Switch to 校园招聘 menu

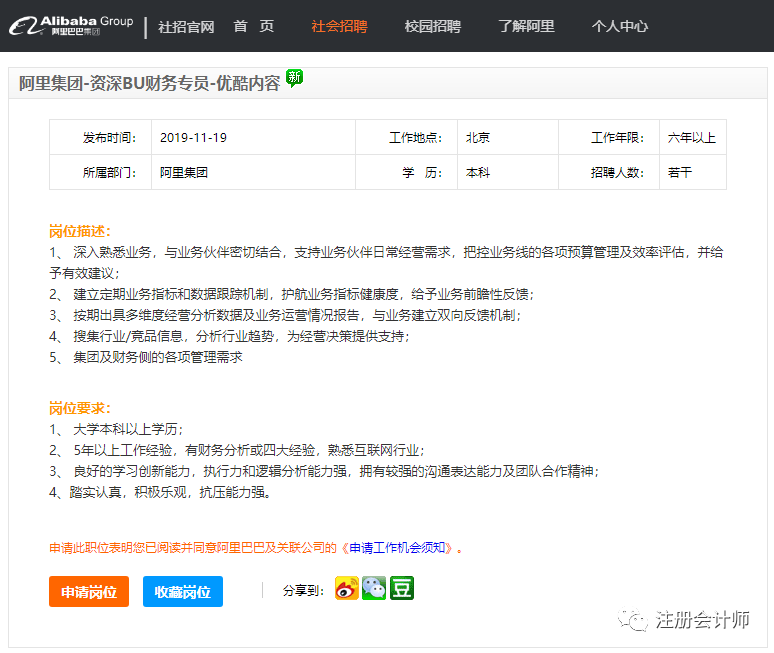coord(433,26)
